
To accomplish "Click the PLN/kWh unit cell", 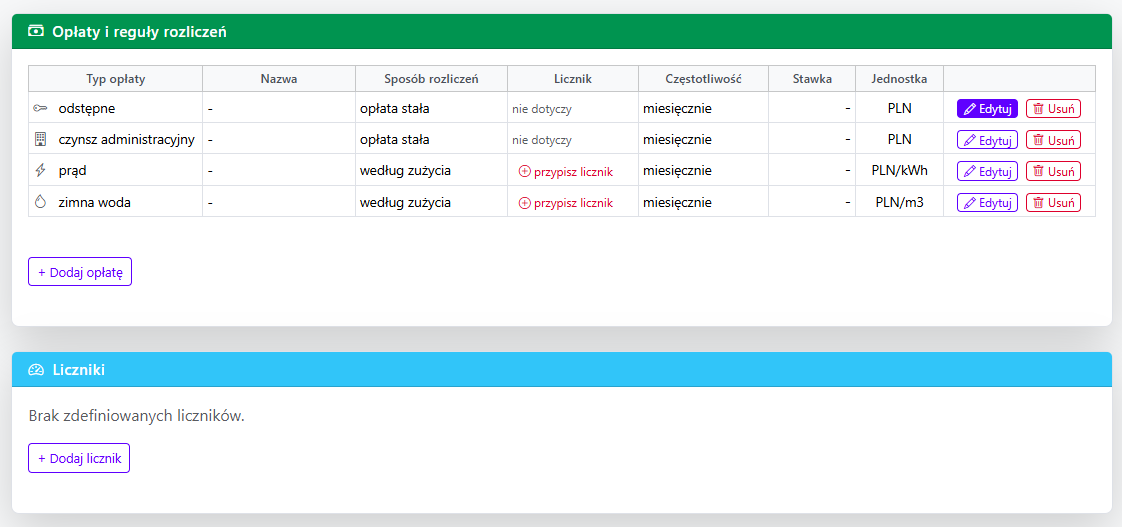I will (x=899, y=172).
